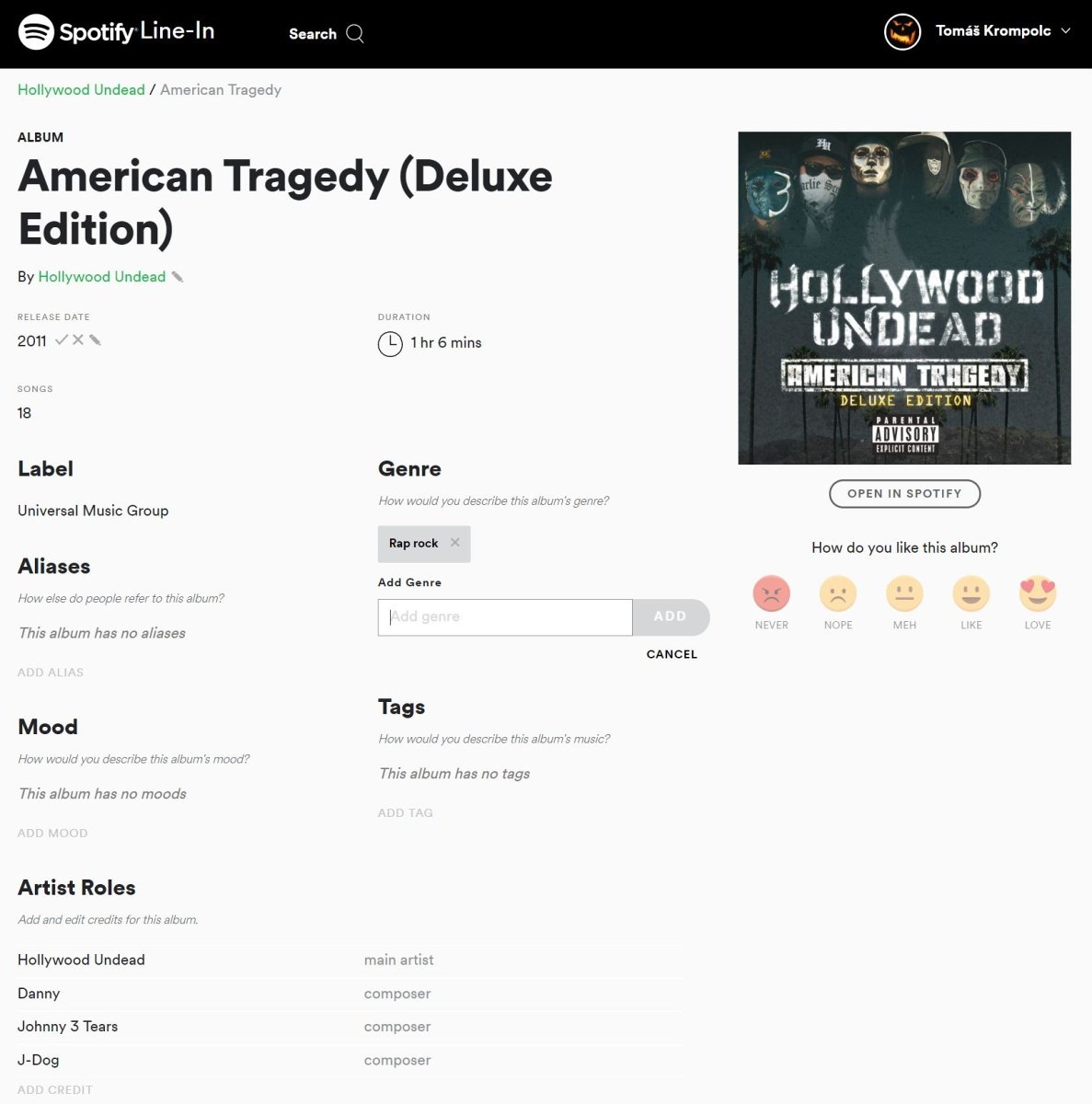Click American Tragedy breadcrumb text
The height and width of the screenshot is (1104, 1092).
[221, 89]
